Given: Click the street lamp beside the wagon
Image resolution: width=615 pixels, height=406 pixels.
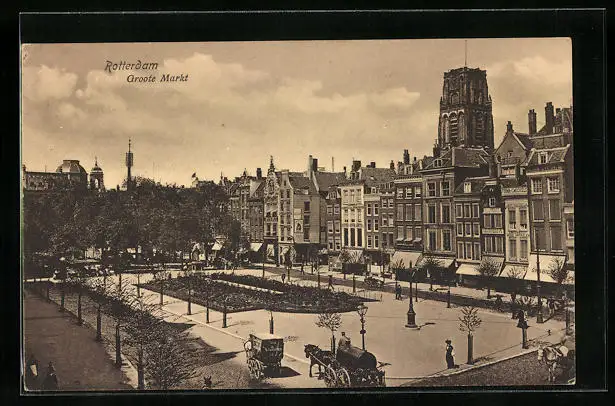Looking at the screenshot, I should click(362, 324).
